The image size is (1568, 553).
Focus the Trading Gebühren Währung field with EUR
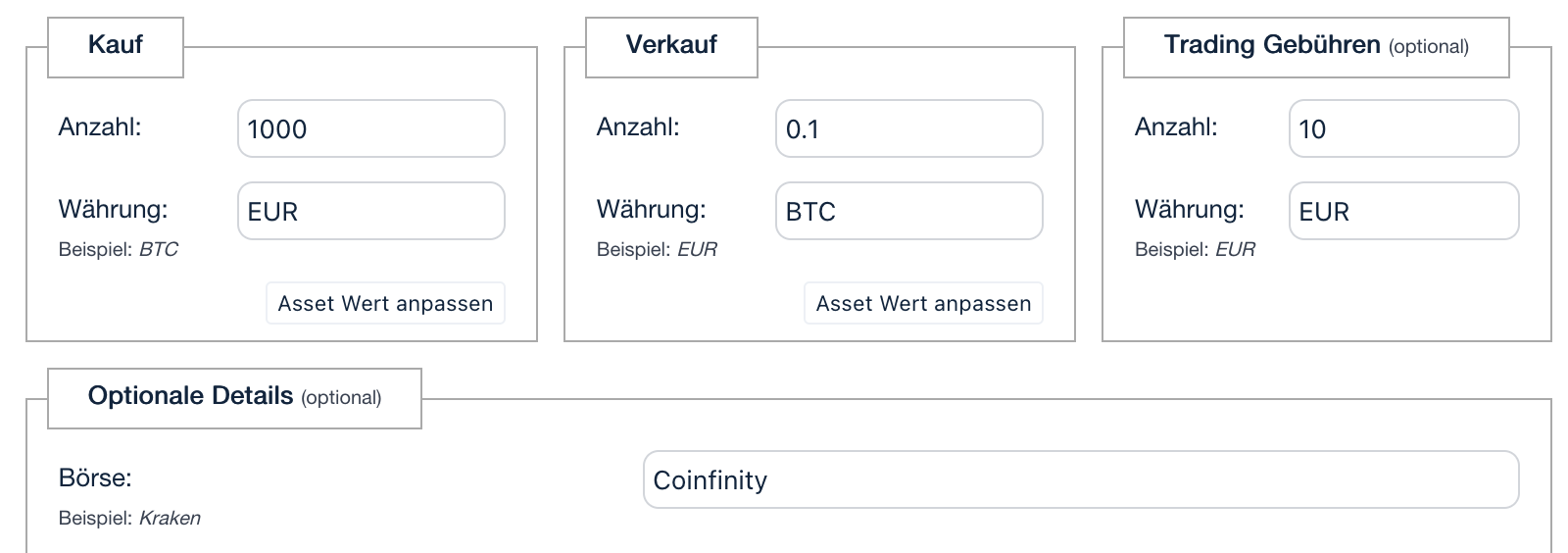pos(1403,211)
